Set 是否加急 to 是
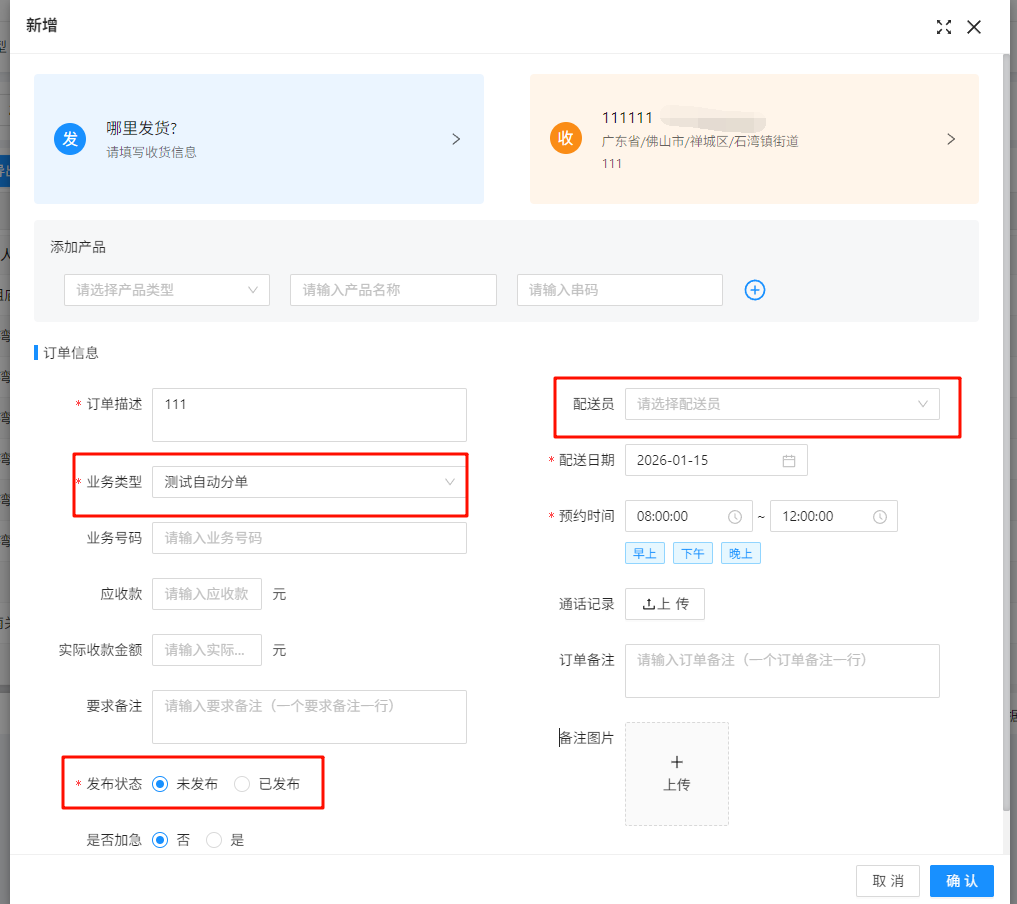This screenshot has height=904, width=1017. pyautogui.click(x=214, y=840)
